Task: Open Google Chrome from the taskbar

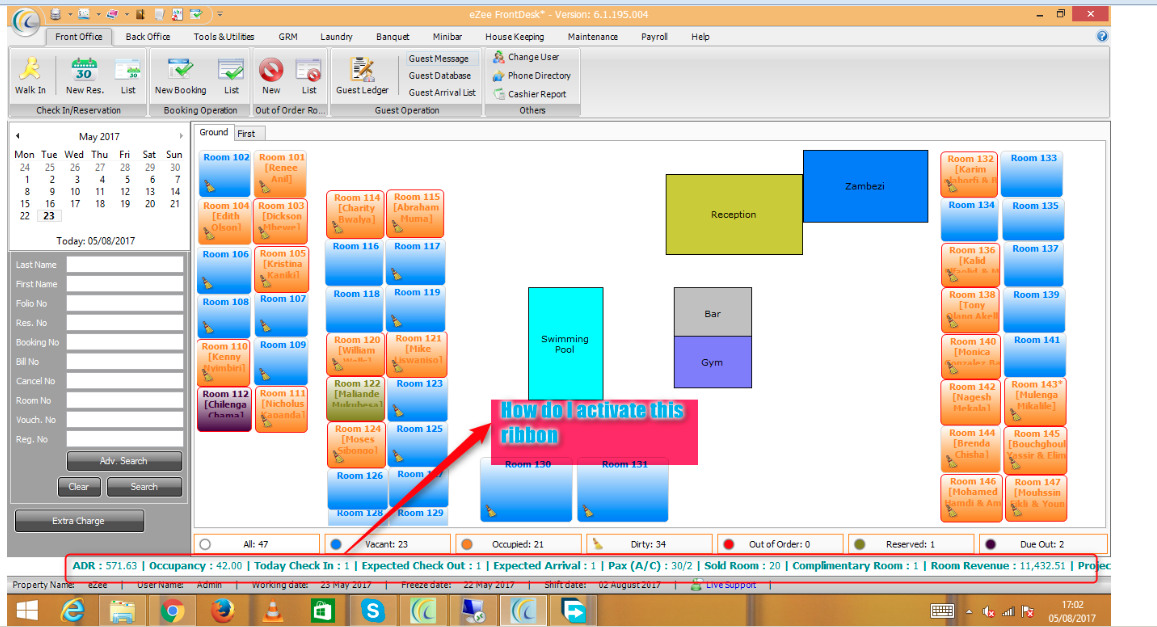Action: (x=172, y=611)
